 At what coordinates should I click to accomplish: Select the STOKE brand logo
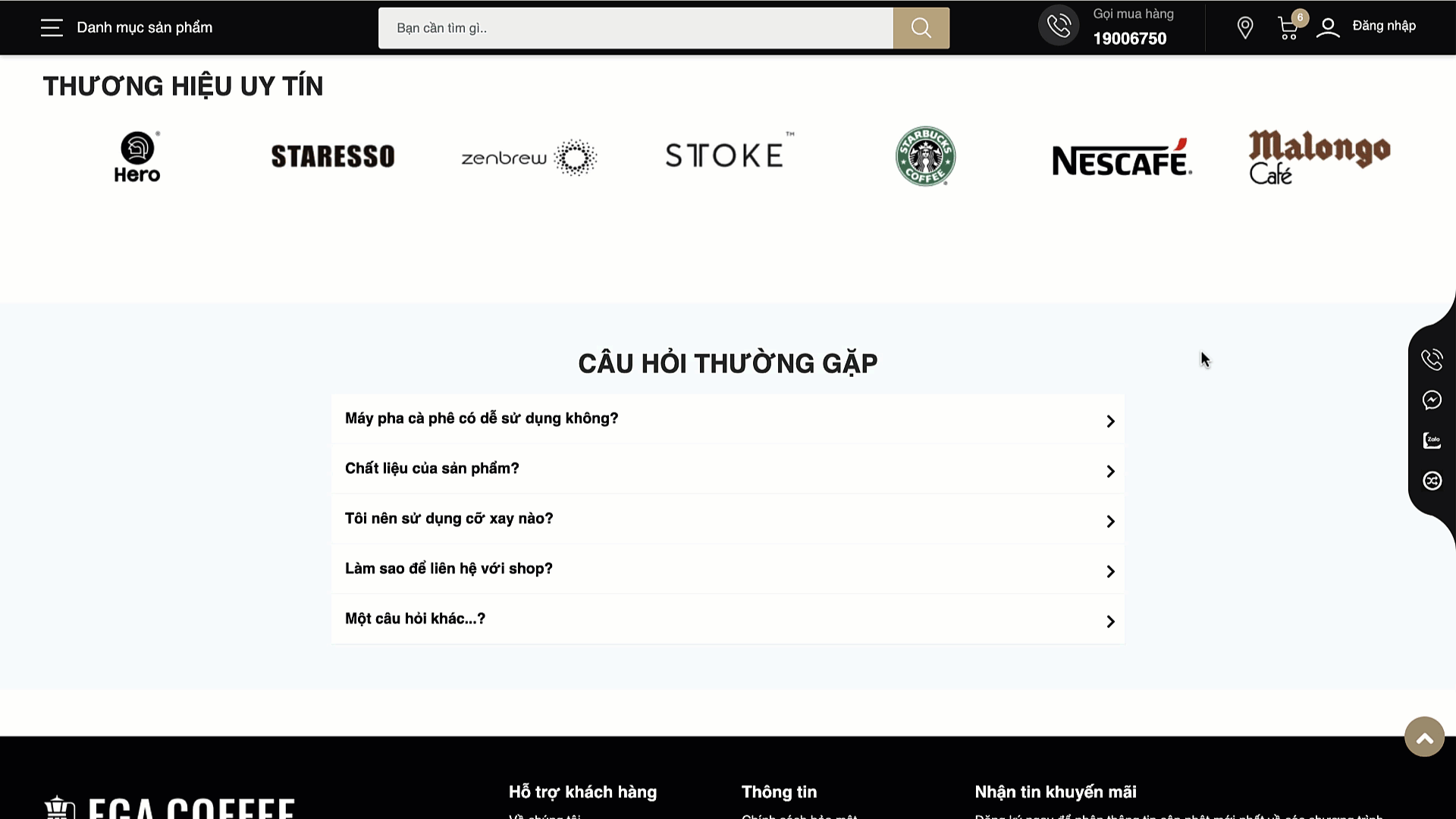click(x=729, y=152)
